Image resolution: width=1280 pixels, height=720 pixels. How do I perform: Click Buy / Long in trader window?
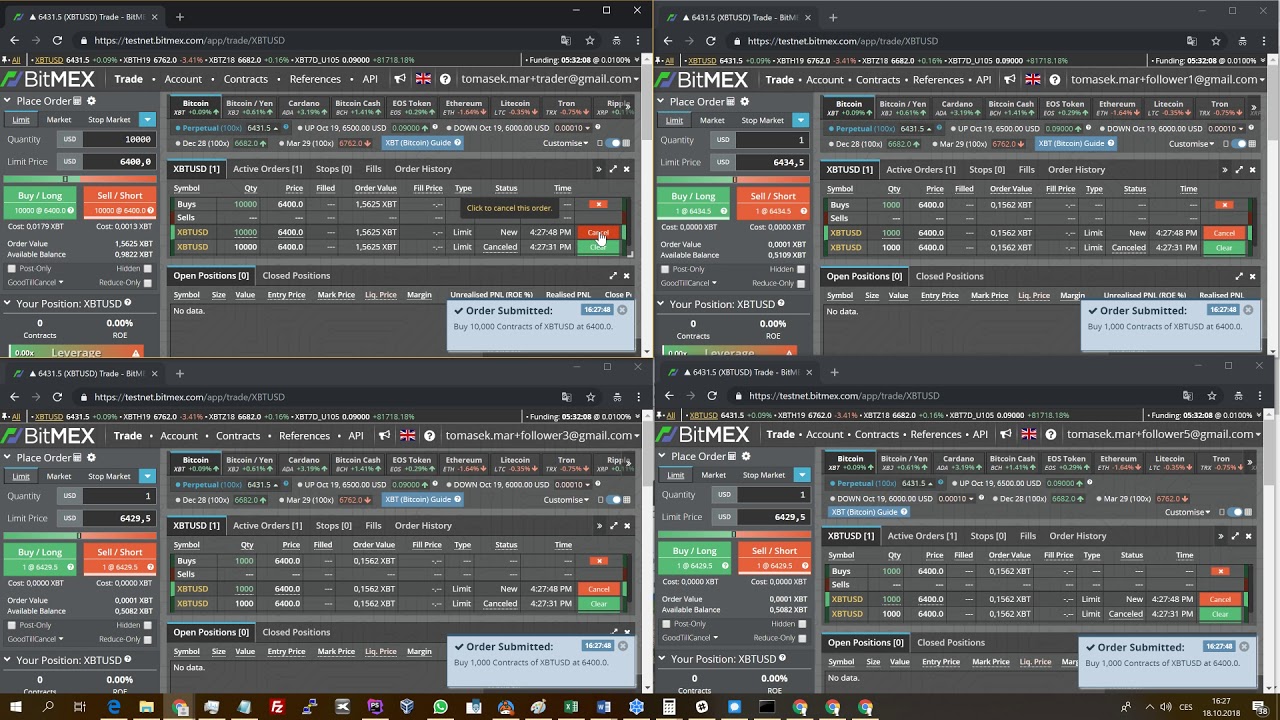[40, 201]
